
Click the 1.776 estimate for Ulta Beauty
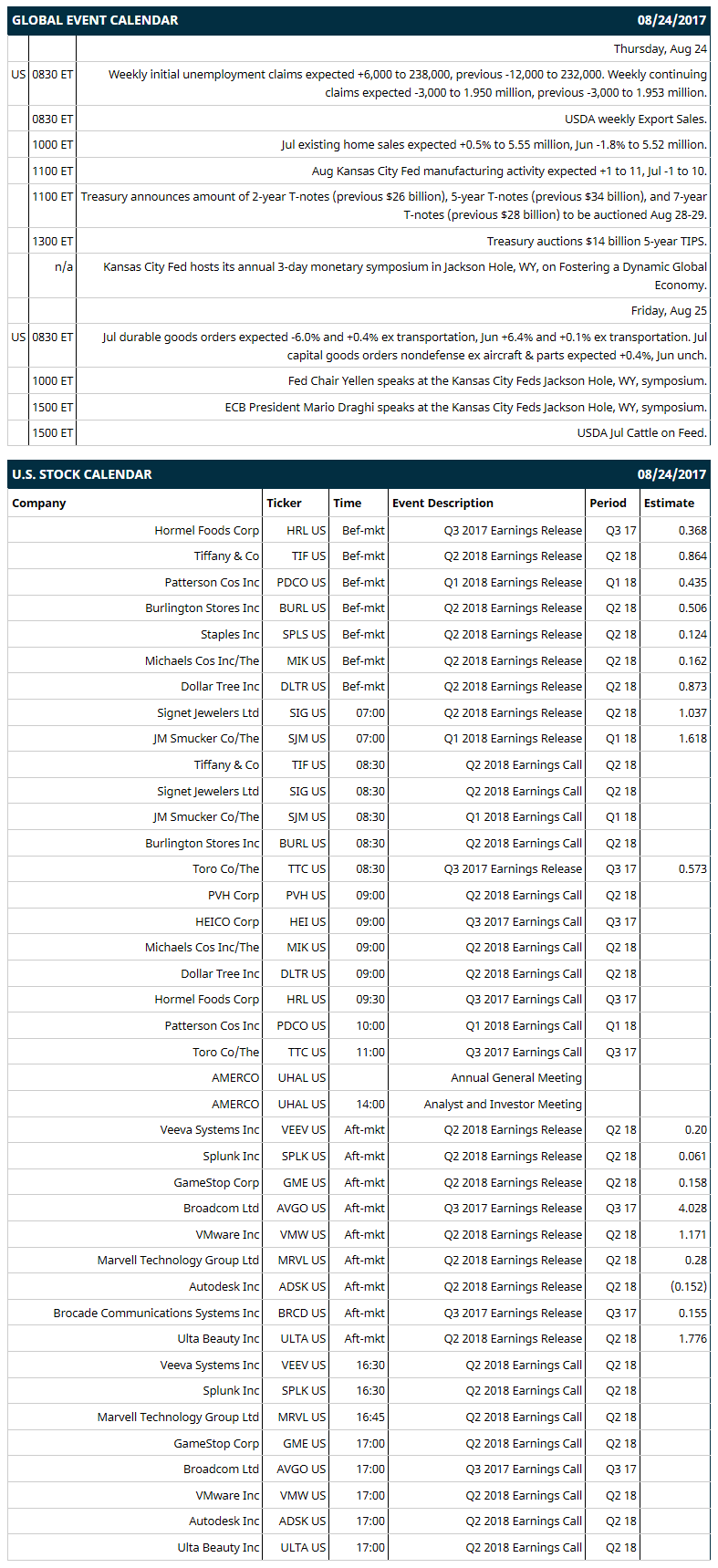coord(692,1338)
